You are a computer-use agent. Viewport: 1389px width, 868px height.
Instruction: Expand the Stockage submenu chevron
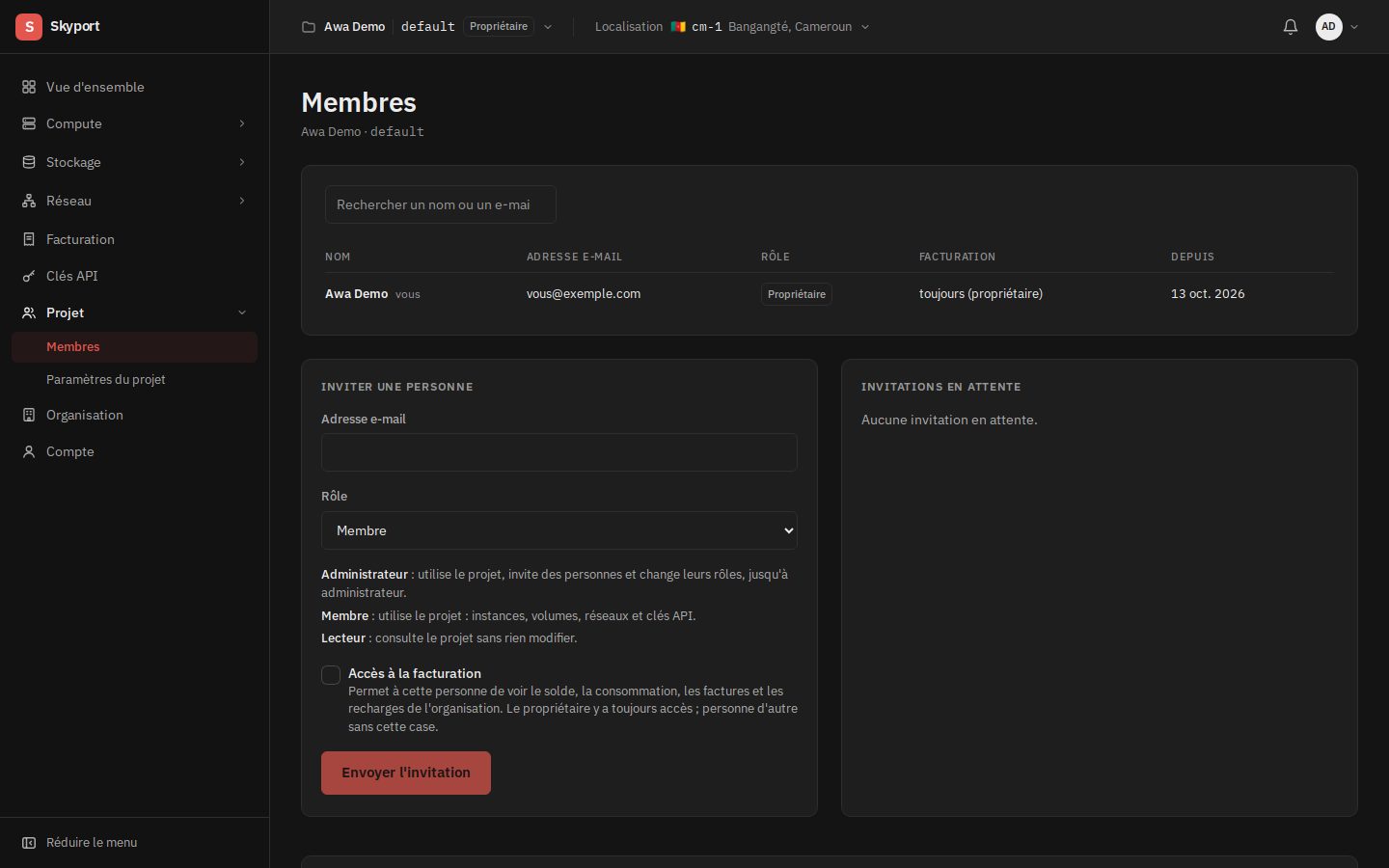(x=242, y=162)
